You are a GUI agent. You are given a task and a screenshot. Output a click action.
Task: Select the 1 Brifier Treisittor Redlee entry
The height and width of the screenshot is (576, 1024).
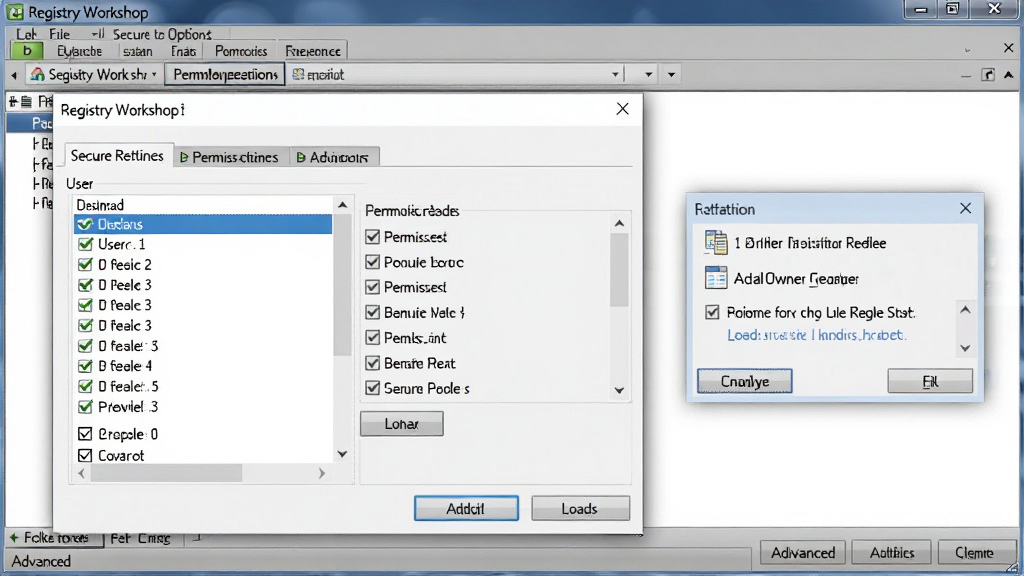tap(810, 243)
